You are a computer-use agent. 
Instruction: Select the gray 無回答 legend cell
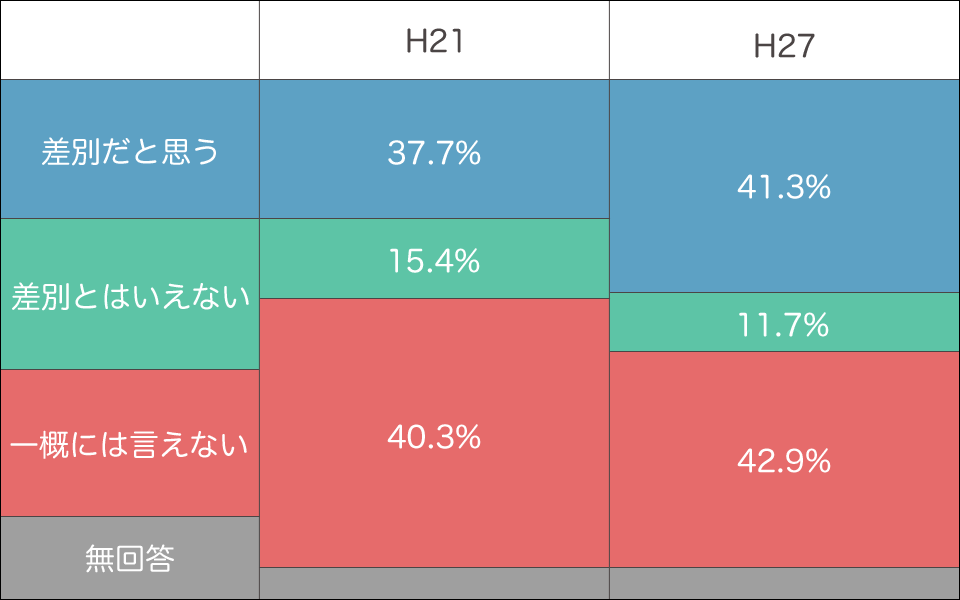pyautogui.click(x=130, y=558)
